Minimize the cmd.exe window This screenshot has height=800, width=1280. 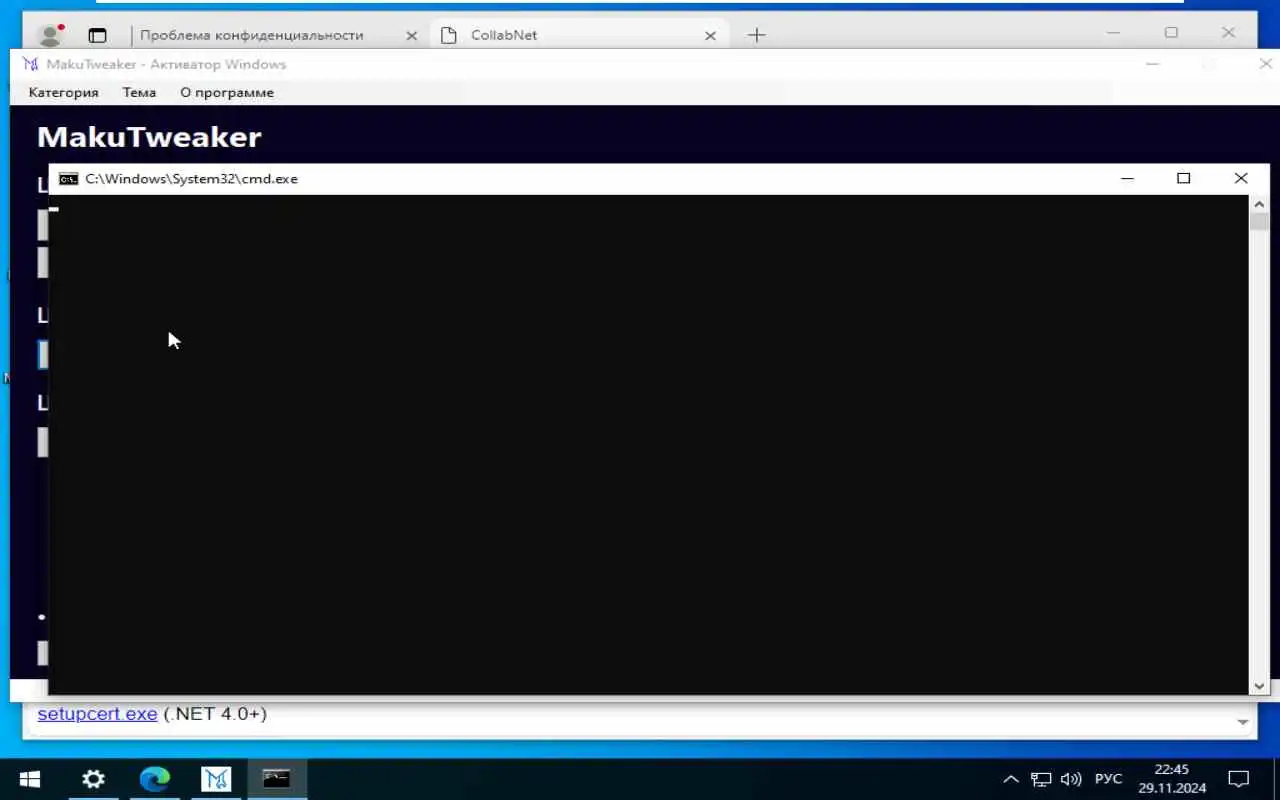[x=1127, y=178]
